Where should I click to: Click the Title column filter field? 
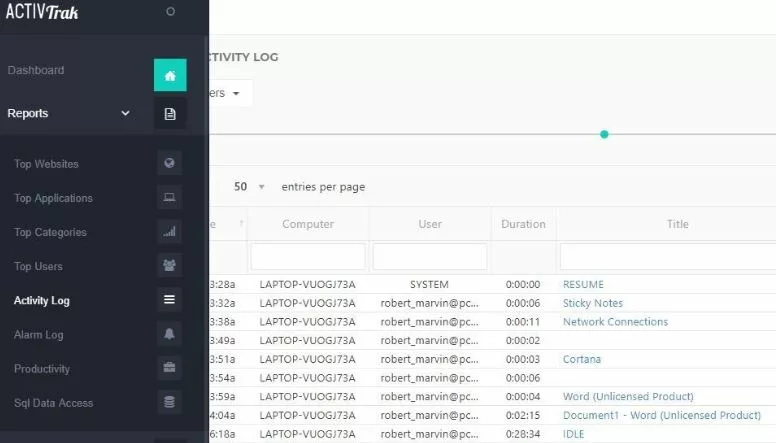pos(668,256)
